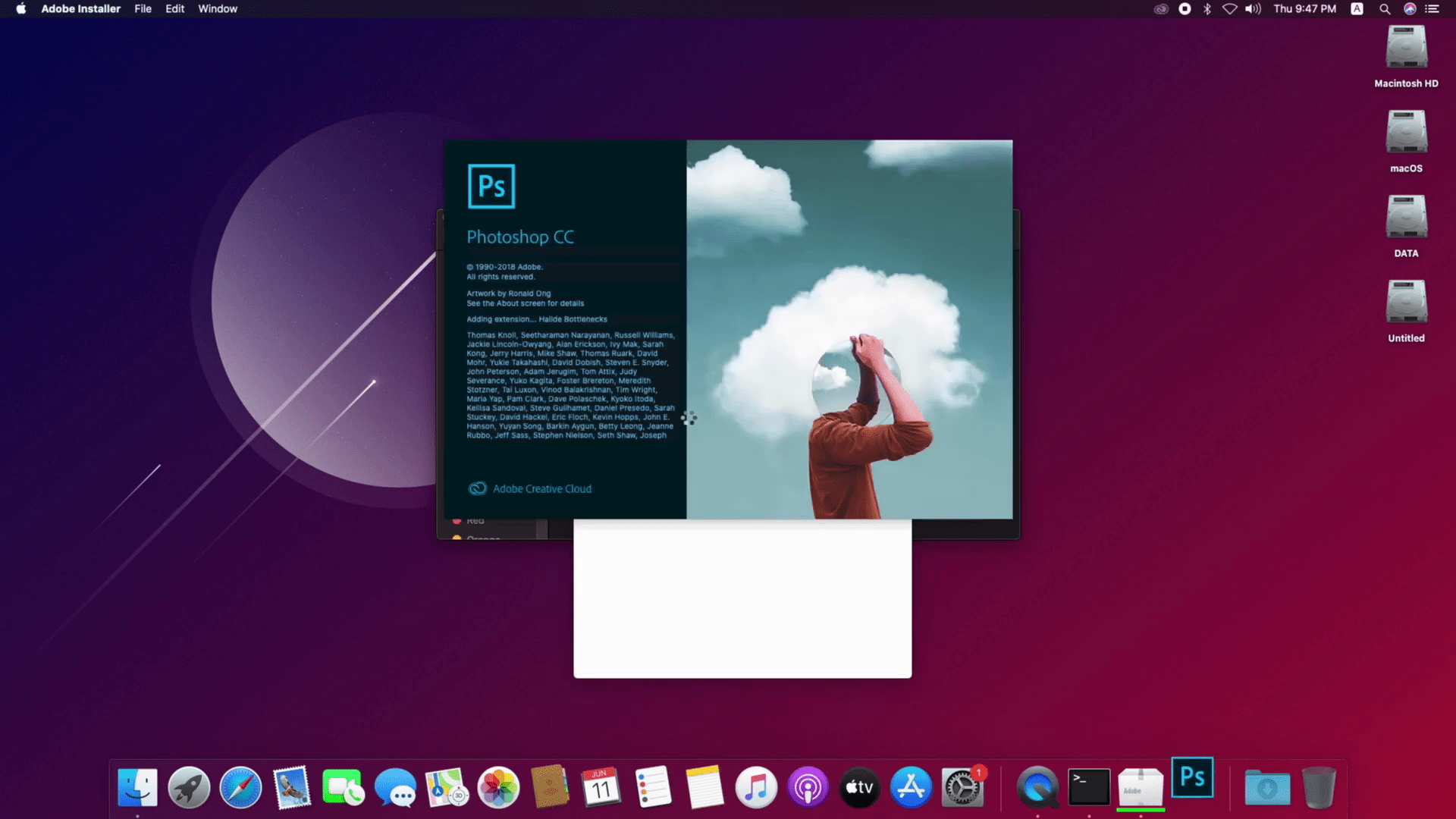The height and width of the screenshot is (819, 1456).
Task: Open the Adobe Installer app menu
Action: click(80, 9)
